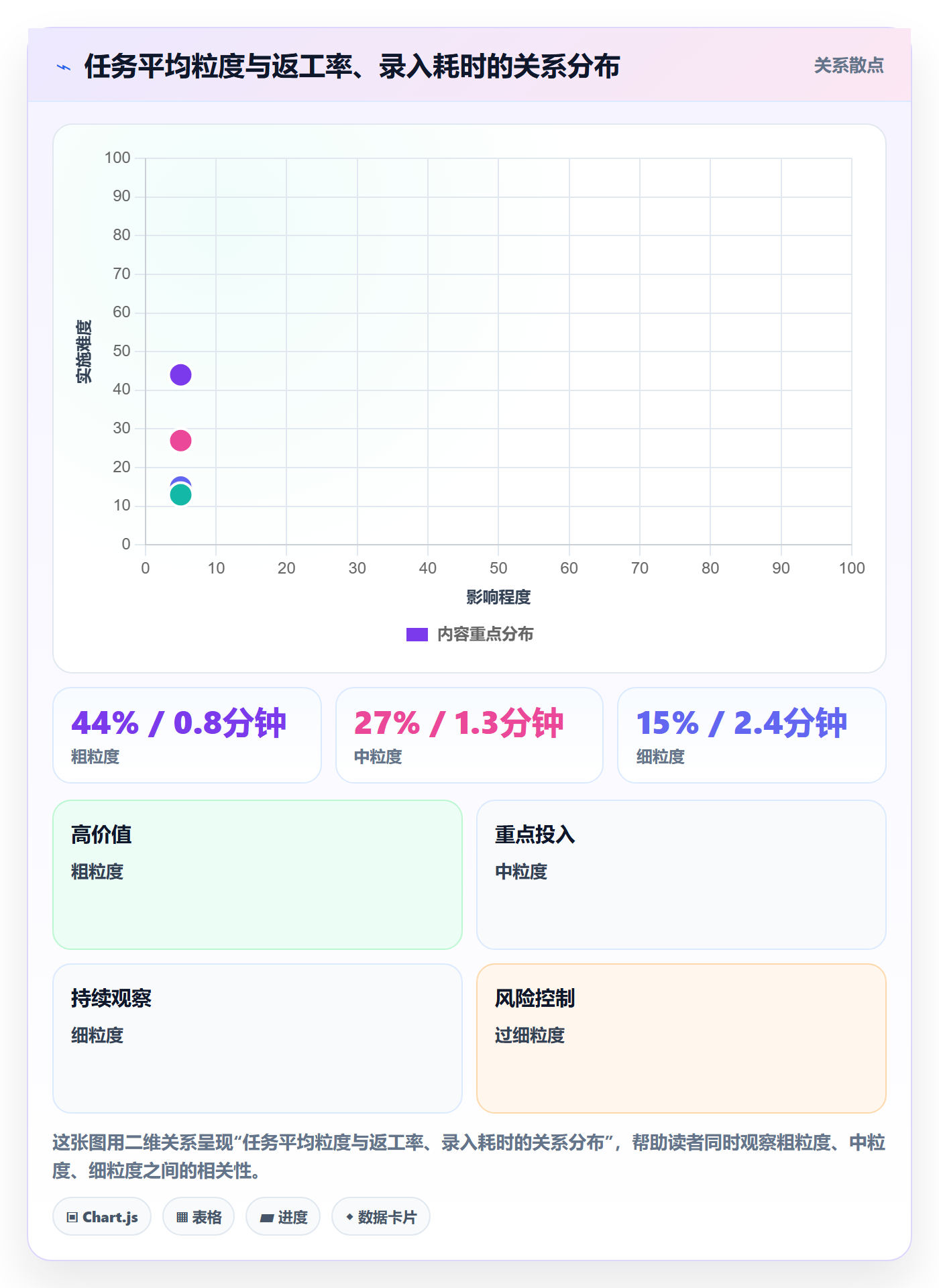Click the x-axis tick label 50
Viewport: 939px width, 1288px height.
click(x=498, y=568)
